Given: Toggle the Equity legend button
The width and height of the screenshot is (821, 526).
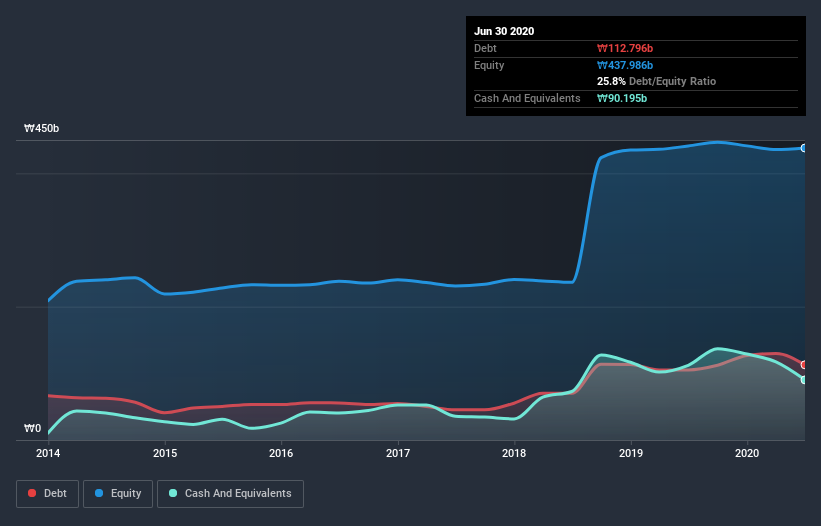Looking at the screenshot, I should (118, 494).
